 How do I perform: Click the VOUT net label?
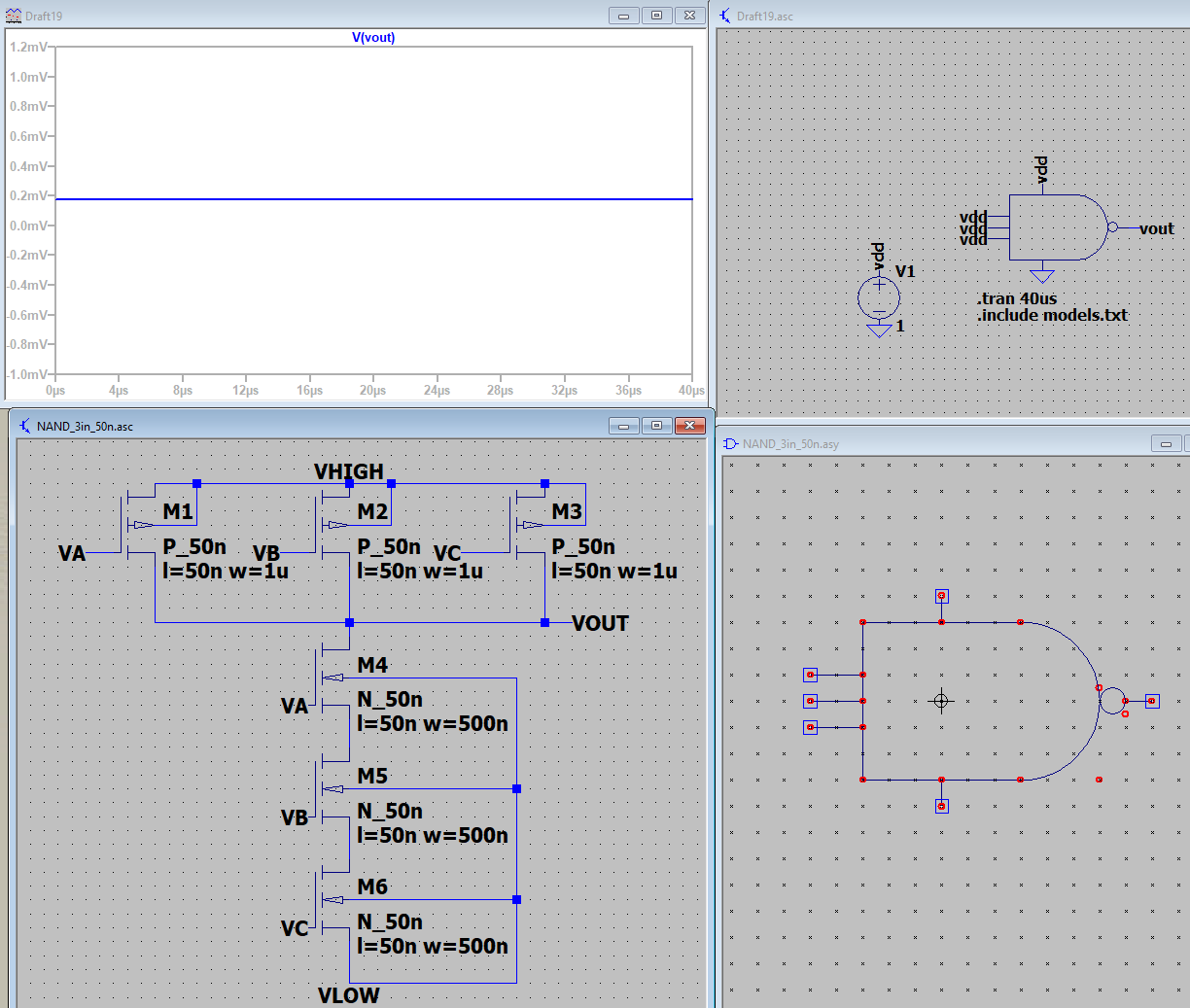(x=600, y=623)
